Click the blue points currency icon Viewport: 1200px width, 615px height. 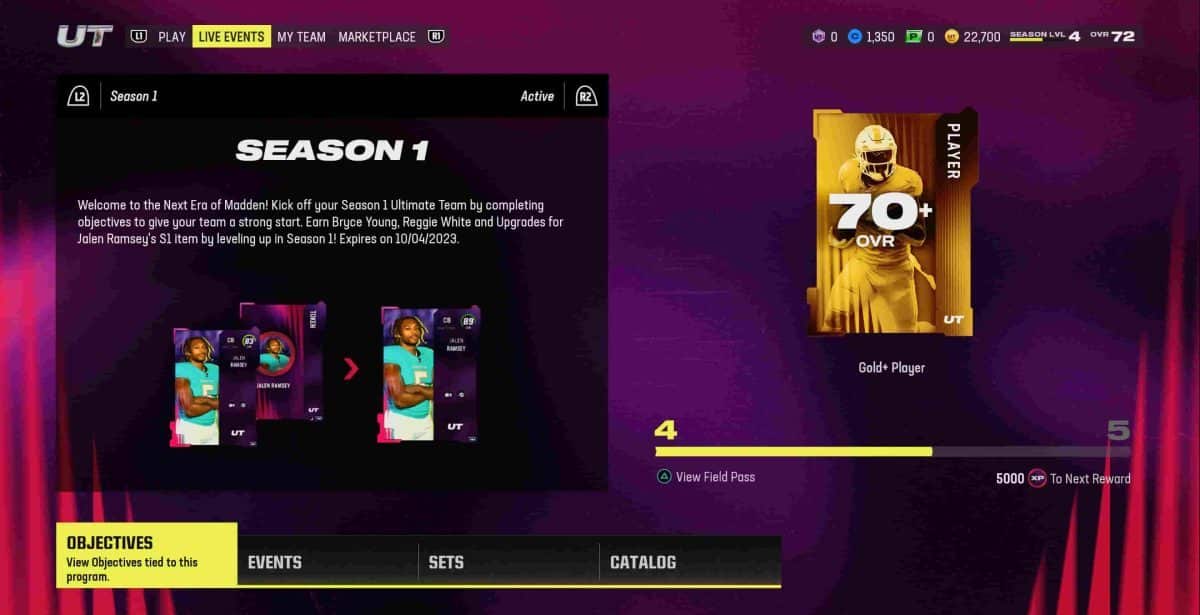click(x=854, y=36)
